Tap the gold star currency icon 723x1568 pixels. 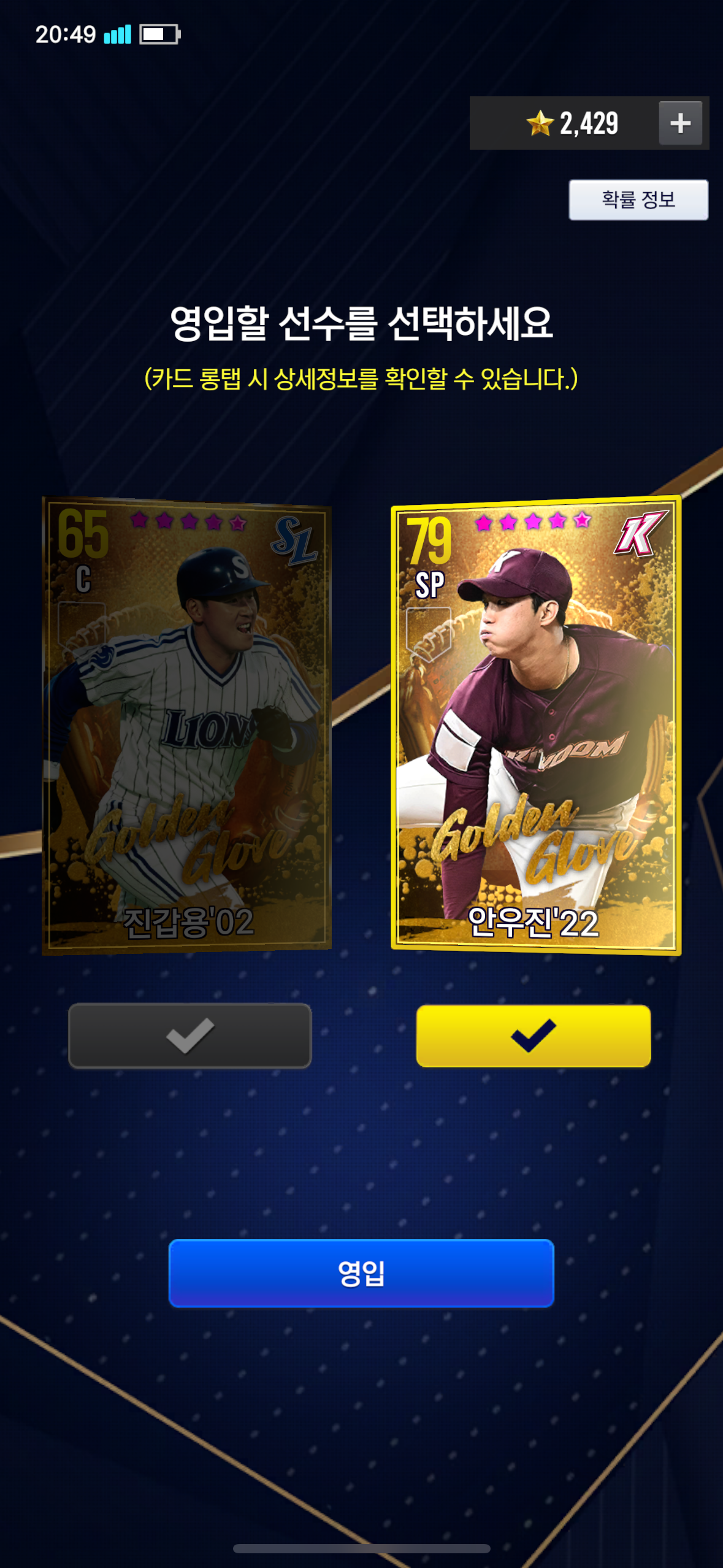point(540,123)
